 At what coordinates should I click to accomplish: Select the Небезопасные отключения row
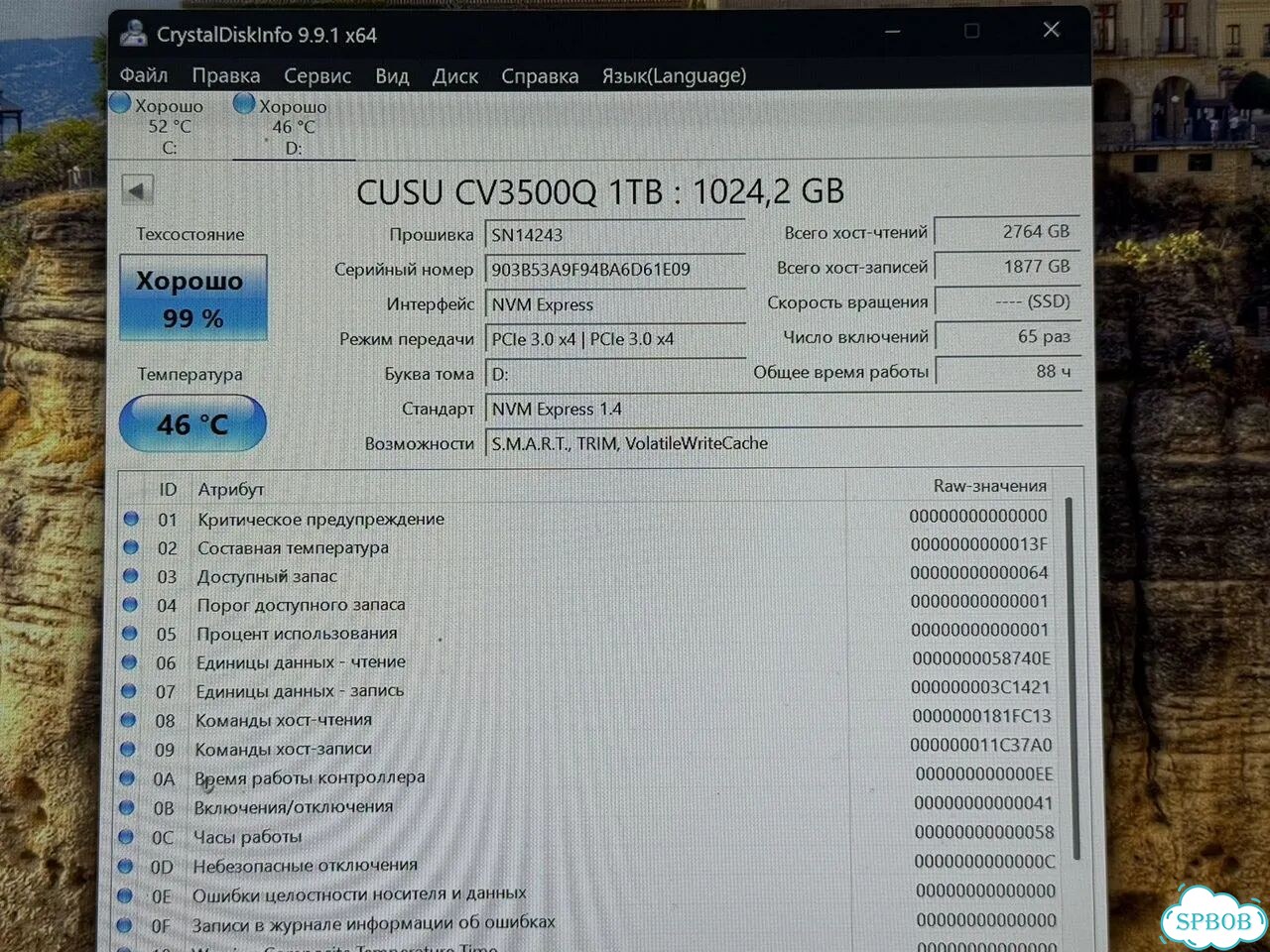tap(589, 865)
